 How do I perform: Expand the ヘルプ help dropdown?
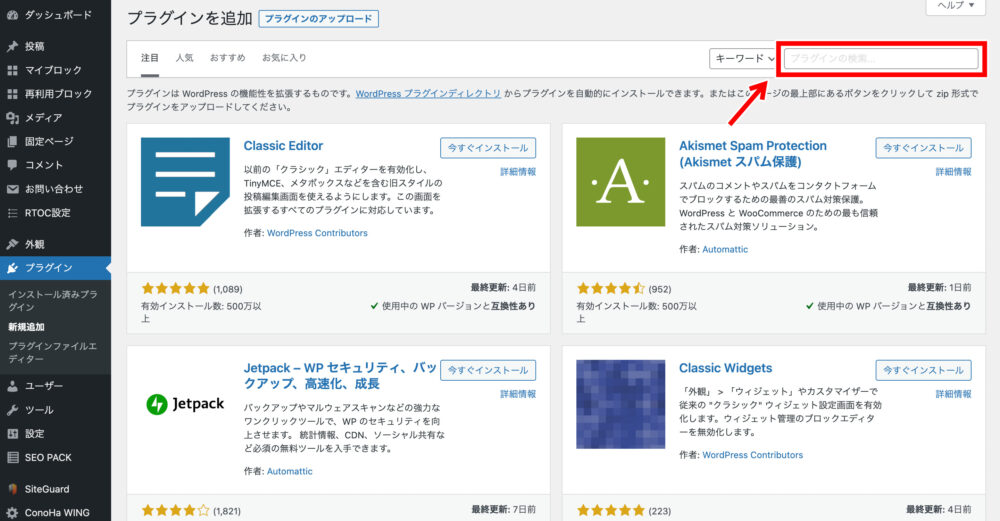[955, 6]
